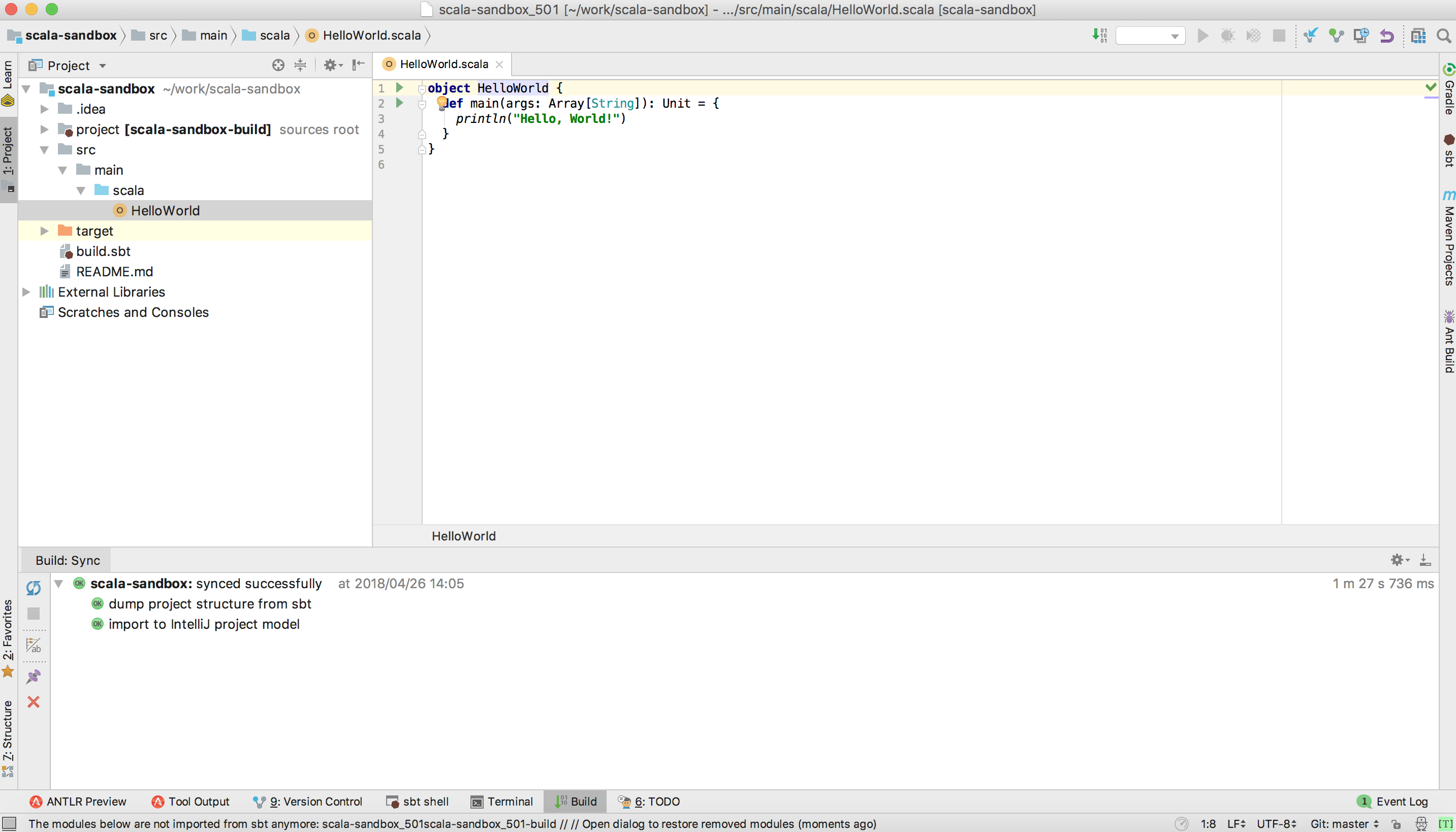
Task: Open the search everywhere magnifier icon
Action: tap(1444, 36)
